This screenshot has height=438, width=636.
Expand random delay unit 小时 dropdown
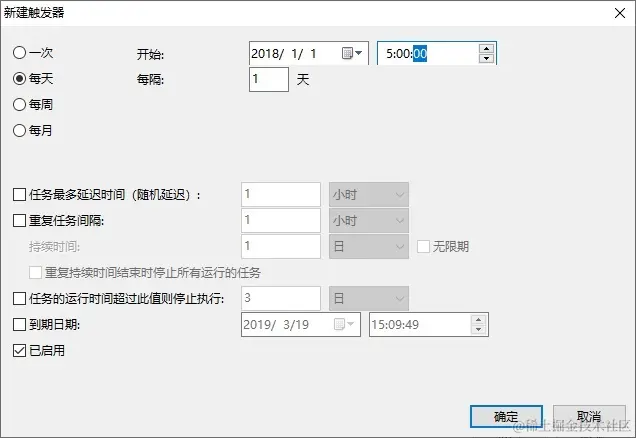pos(369,195)
